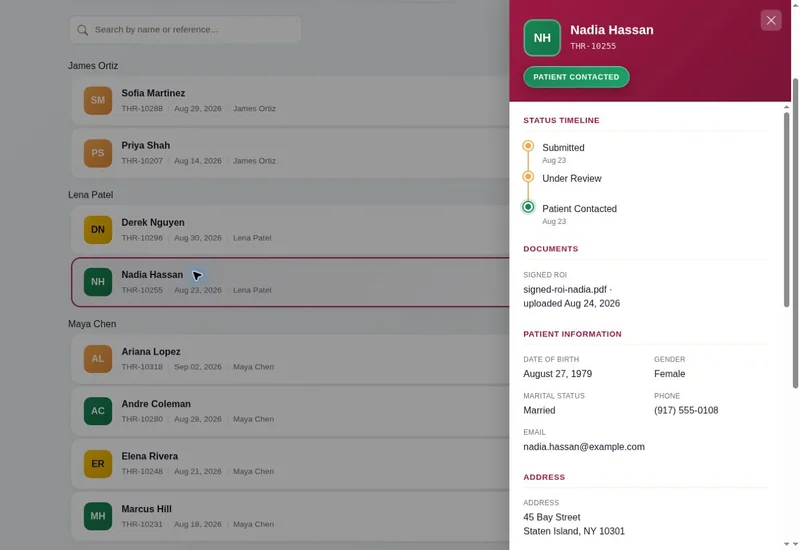Viewport: 800px width, 550px height.
Task: Click the James Ortiz group heading
Action: click(93, 66)
